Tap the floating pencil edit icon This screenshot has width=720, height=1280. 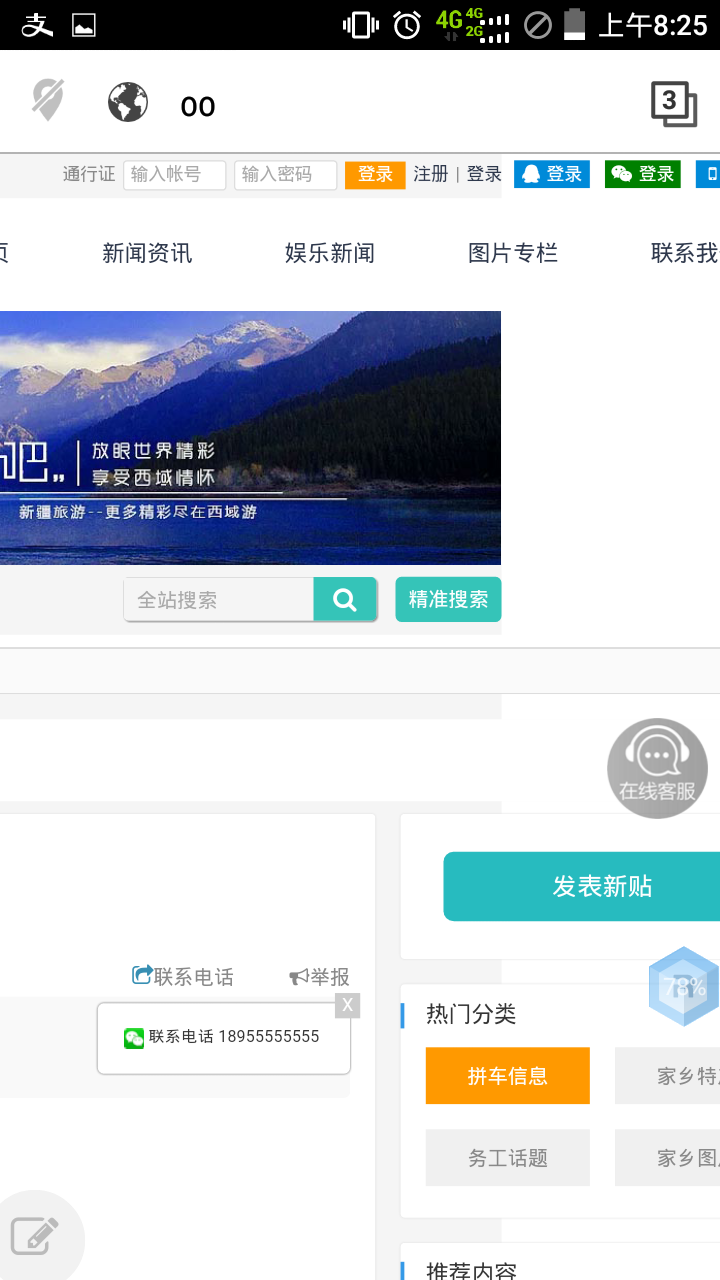36,1237
